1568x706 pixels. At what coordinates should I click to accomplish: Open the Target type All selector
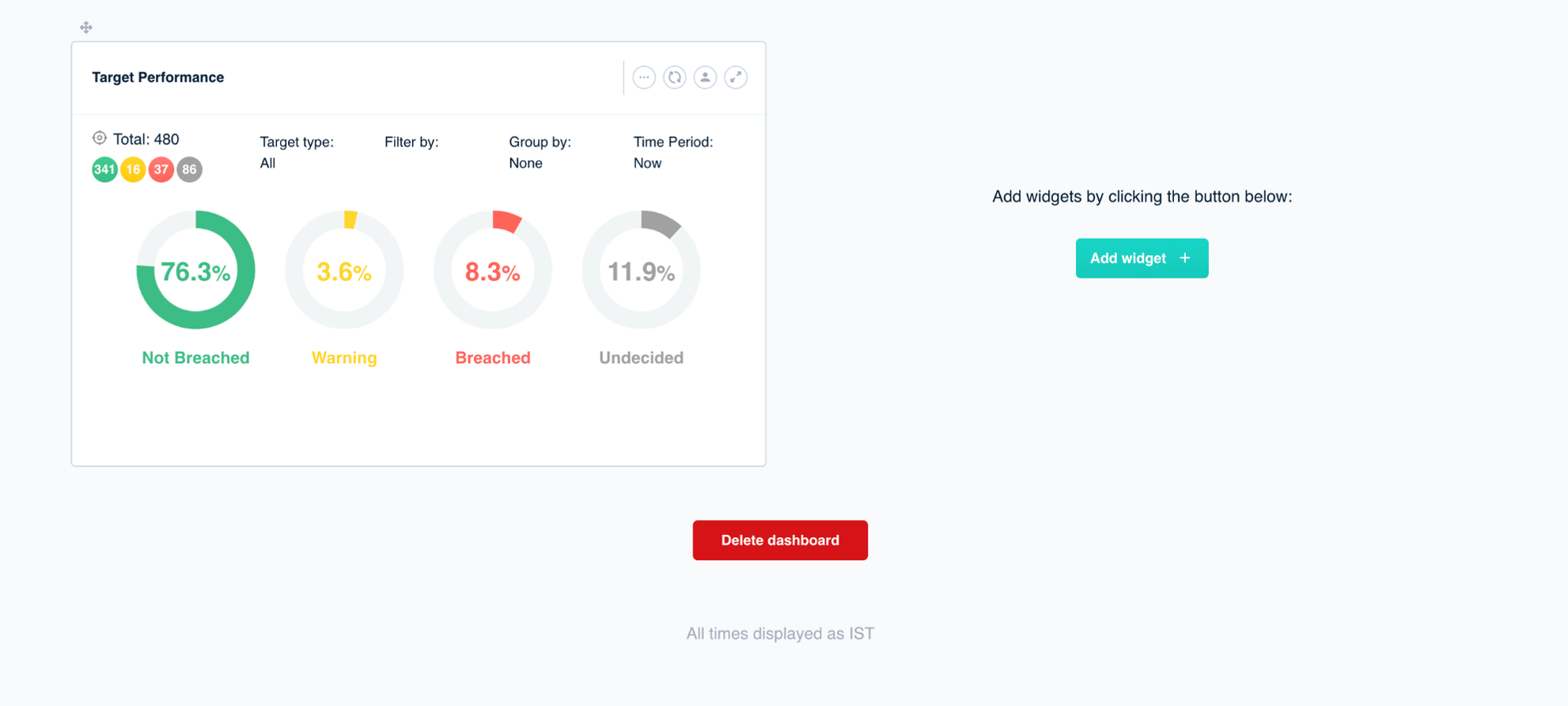pos(297,153)
